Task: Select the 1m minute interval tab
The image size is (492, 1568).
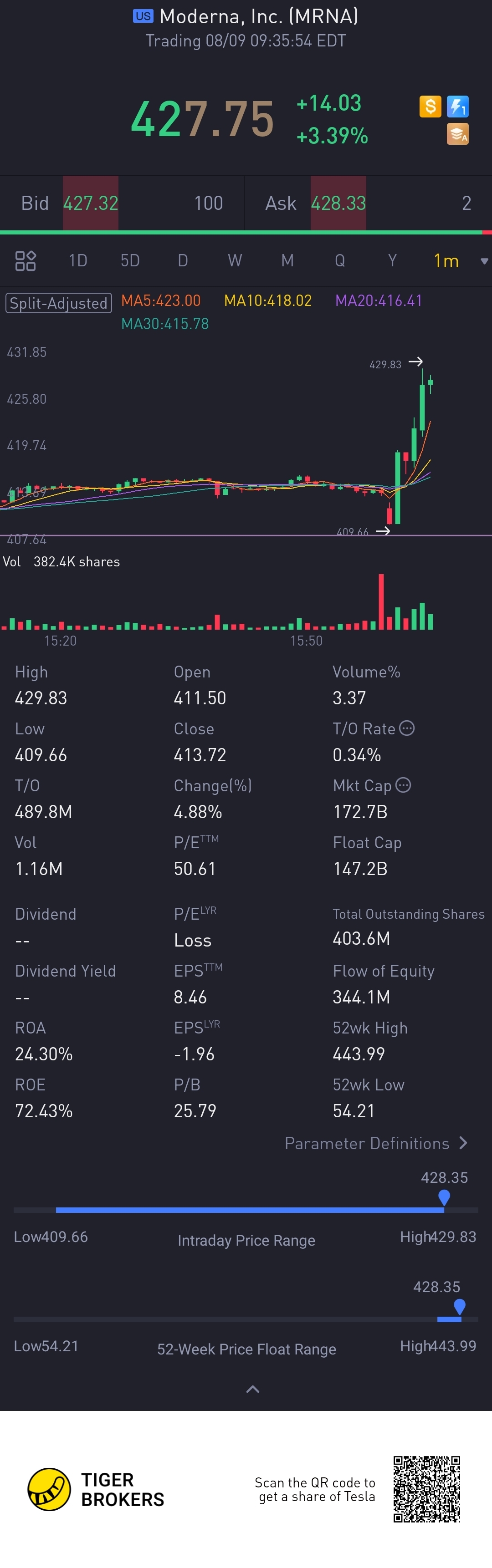Action: pyautogui.click(x=446, y=260)
